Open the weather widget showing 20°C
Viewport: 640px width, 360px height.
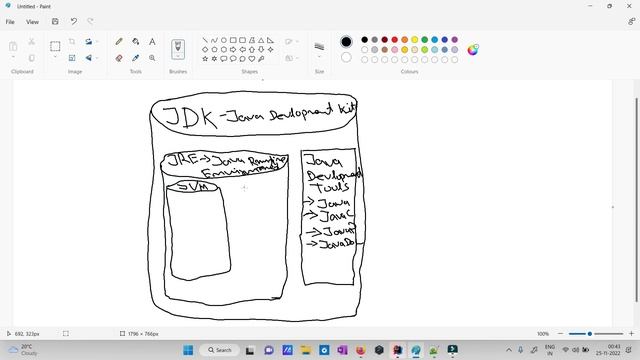(x=23, y=350)
